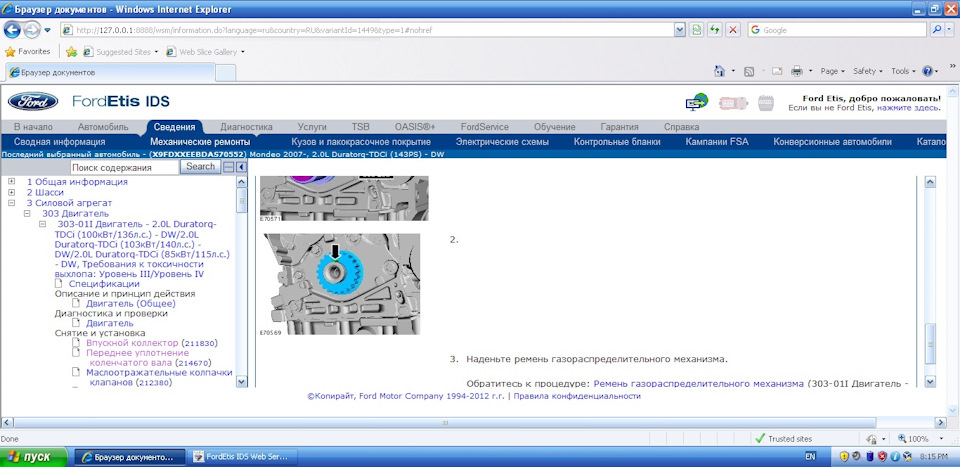960x467 pixels.
Task: Switch to the Диагностика tab
Action: point(246,127)
